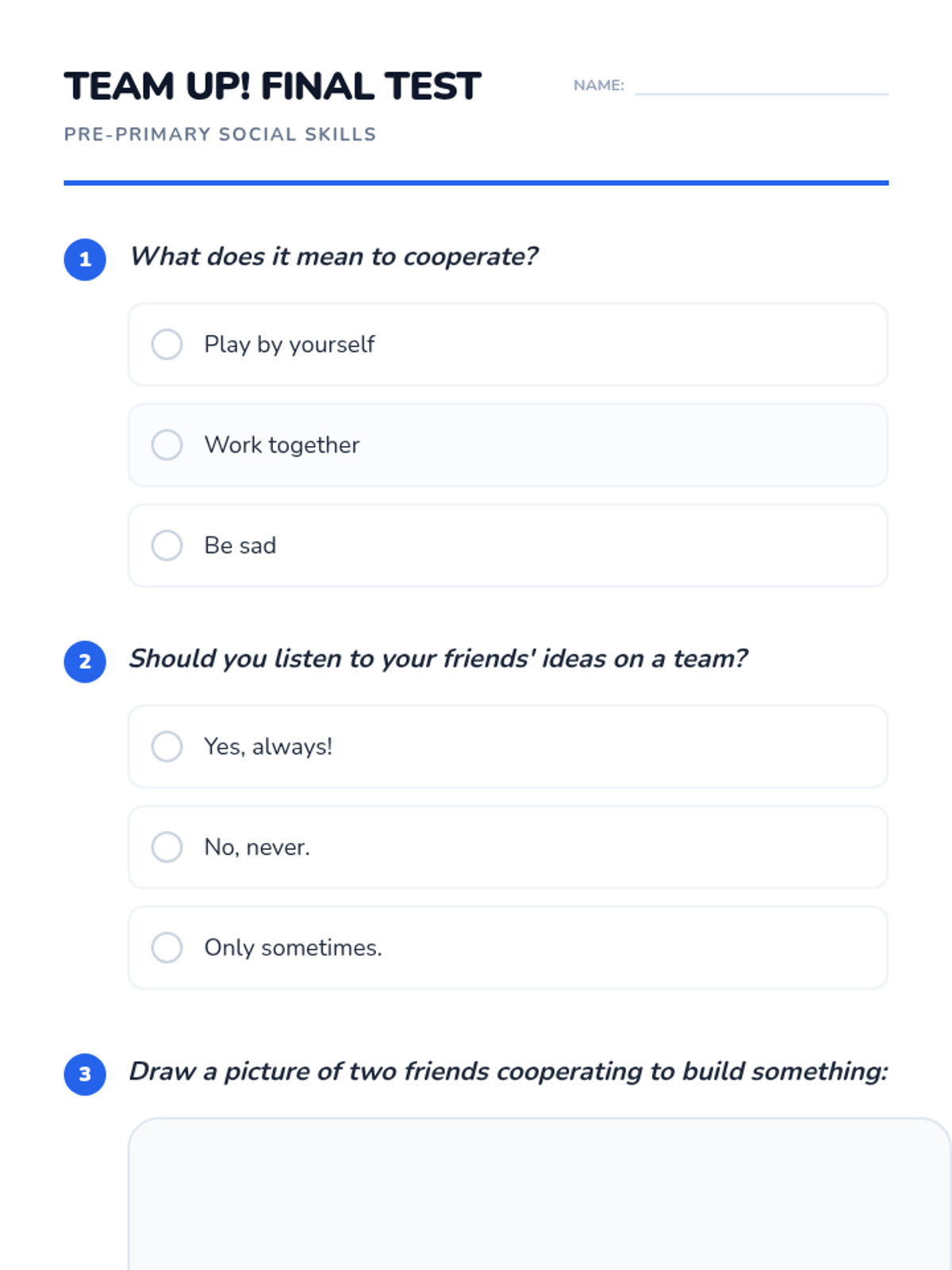Select the 'Play by yourself' radio button
The image size is (952, 1270).
tap(167, 344)
